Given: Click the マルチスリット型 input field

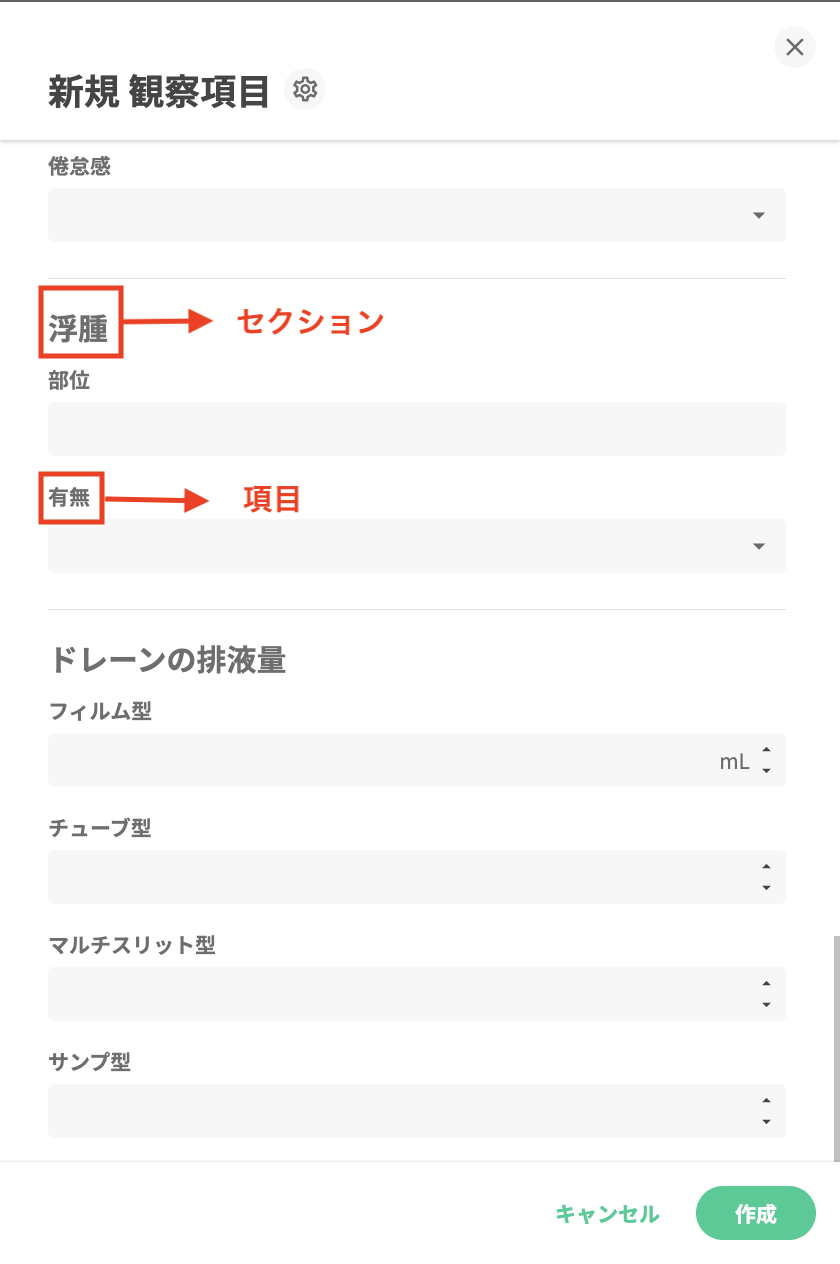Looking at the screenshot, I should pyautogui.click(x=400, y=994).
